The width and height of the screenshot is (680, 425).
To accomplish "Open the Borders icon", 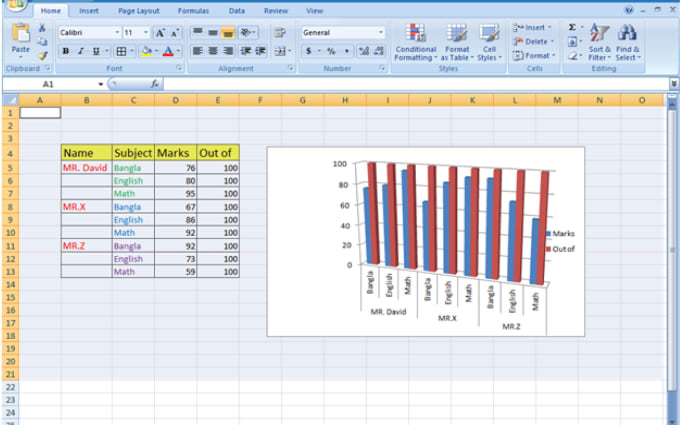I will (x=121, y=51).
